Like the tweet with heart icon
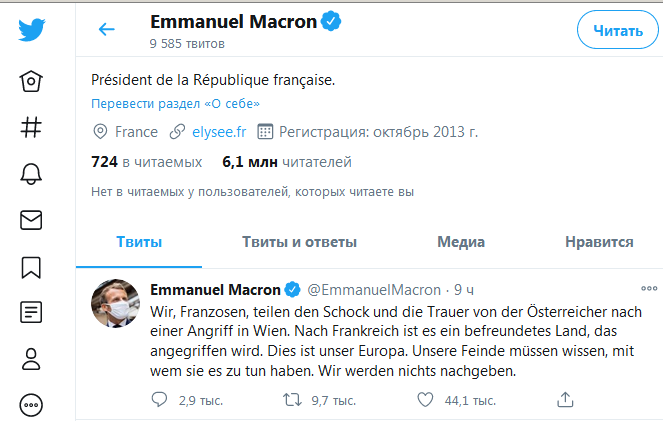The width and height of the screenshot is (663, 421). pos(424,400)
